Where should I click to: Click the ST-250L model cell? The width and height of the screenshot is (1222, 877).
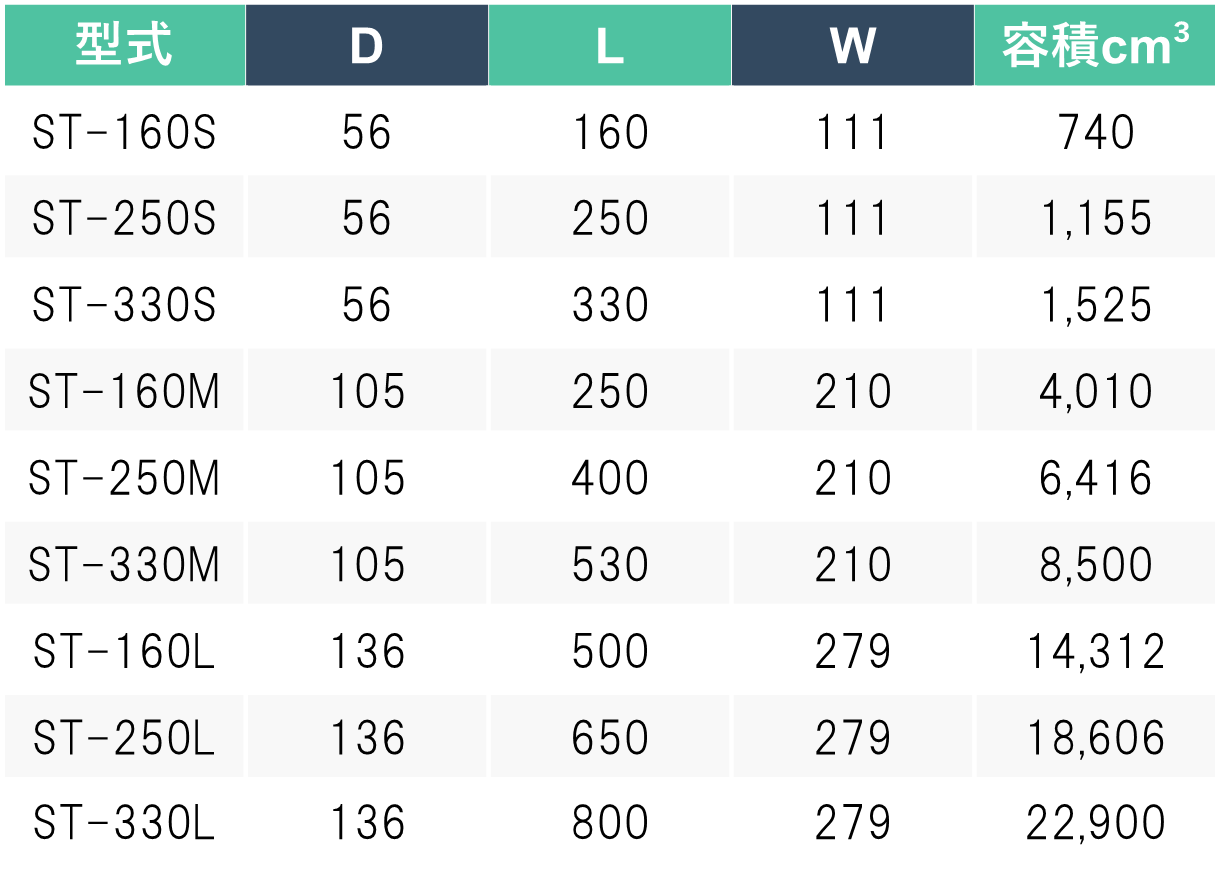pyautogui.click(x=124, y=738)
